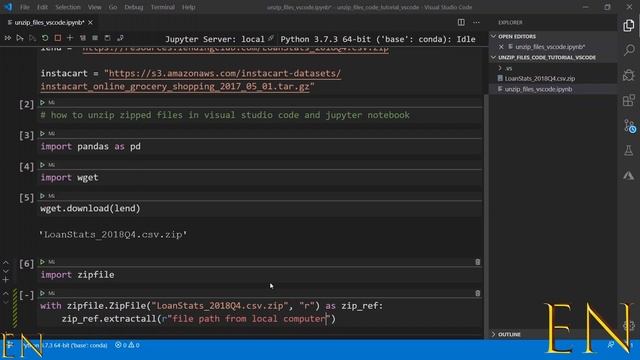Screen dimensions: 640x360
Task: Open the Debug view in activity bar
Action: coord(629,75)
